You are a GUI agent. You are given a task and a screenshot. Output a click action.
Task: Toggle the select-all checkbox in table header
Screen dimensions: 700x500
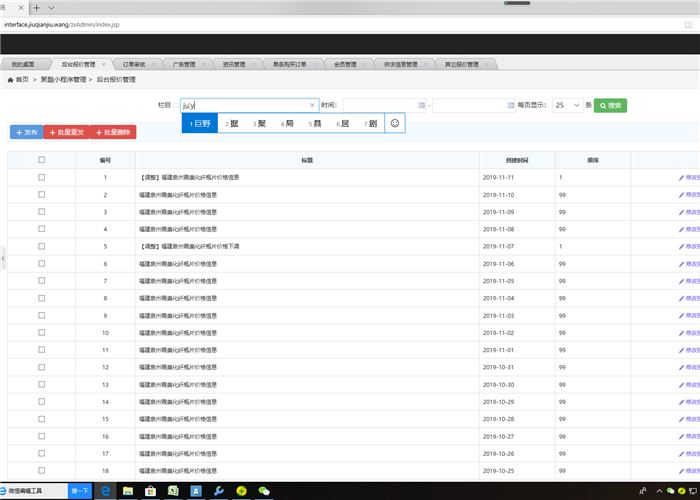41,160
